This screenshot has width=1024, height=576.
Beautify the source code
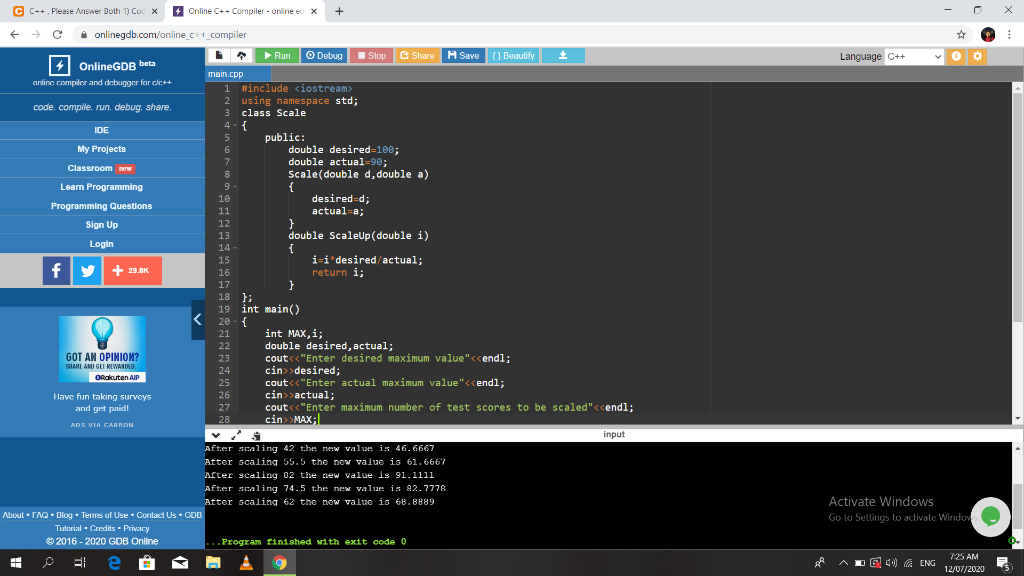click(513, 56)
